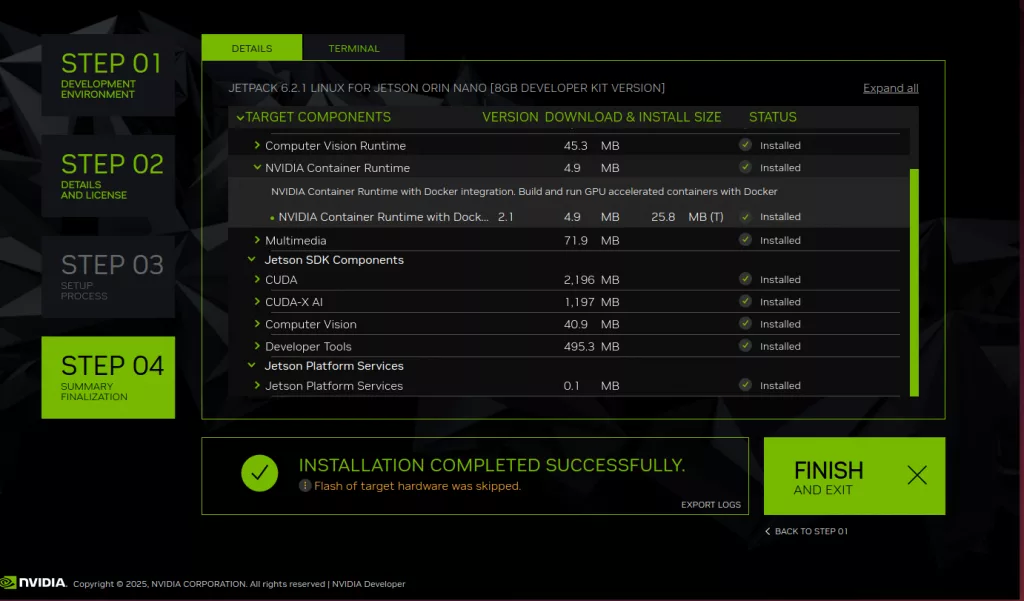The height and width of the screenshot is (601, 1024).
Task: Expand the Computer Vision Runtime row
Action: tap(257, 145)
